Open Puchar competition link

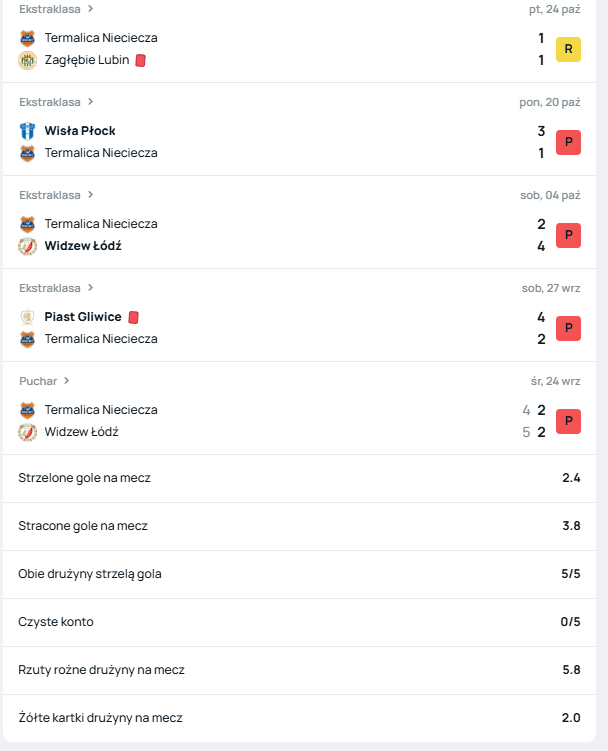tap(38, 381)
